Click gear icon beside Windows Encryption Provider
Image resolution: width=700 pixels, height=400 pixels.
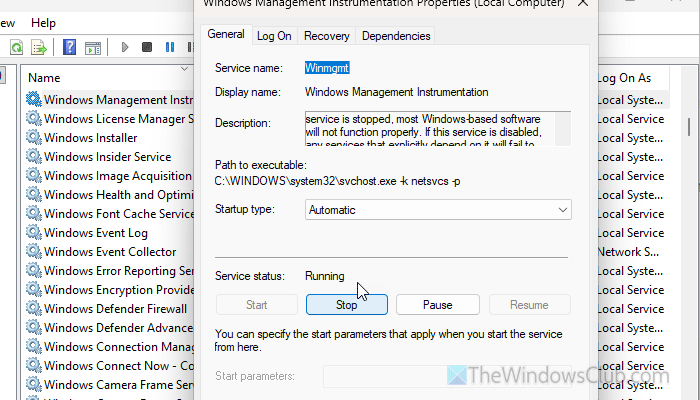33,289
